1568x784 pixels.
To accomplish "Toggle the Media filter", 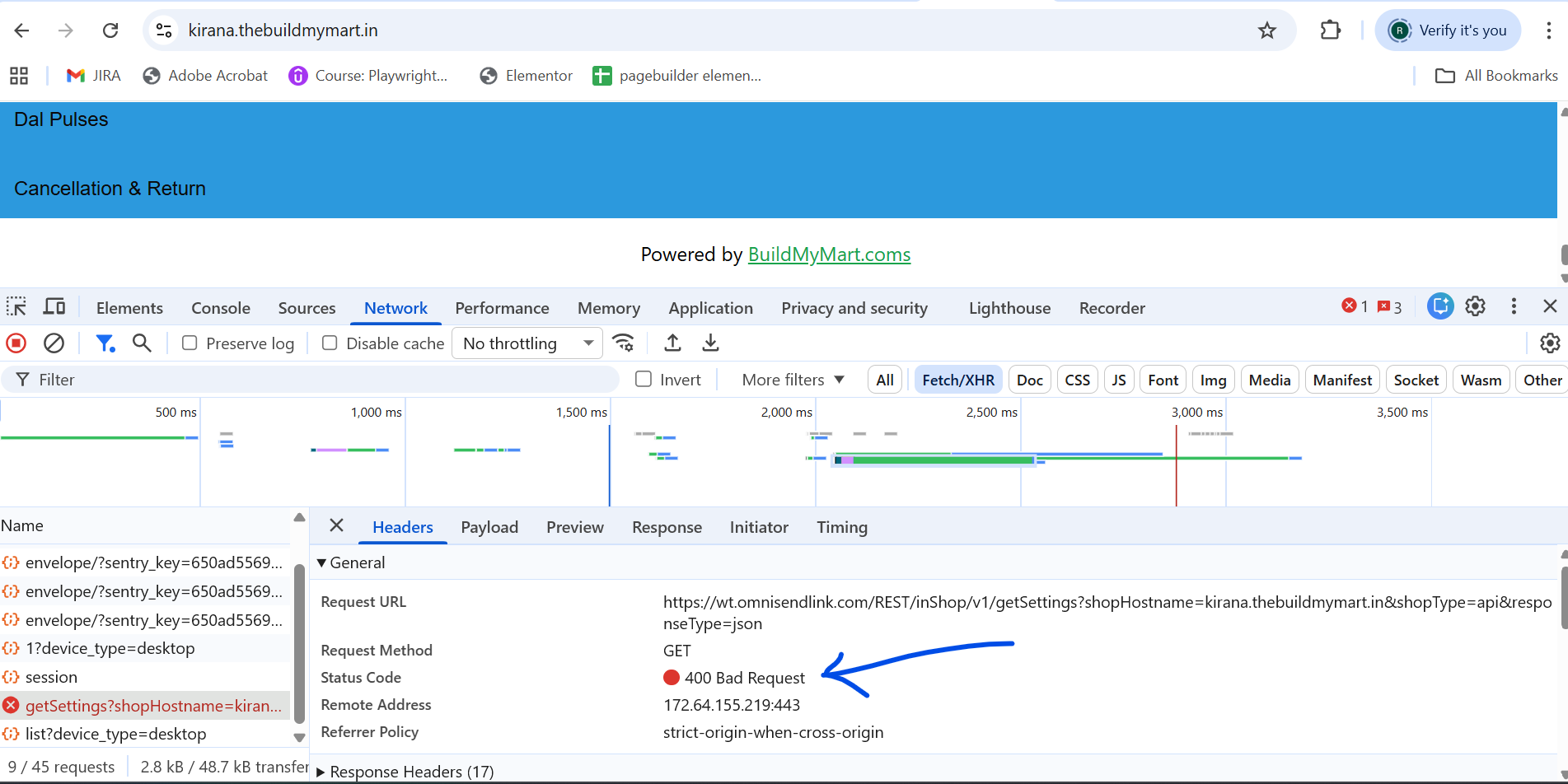I will 1270,380.
